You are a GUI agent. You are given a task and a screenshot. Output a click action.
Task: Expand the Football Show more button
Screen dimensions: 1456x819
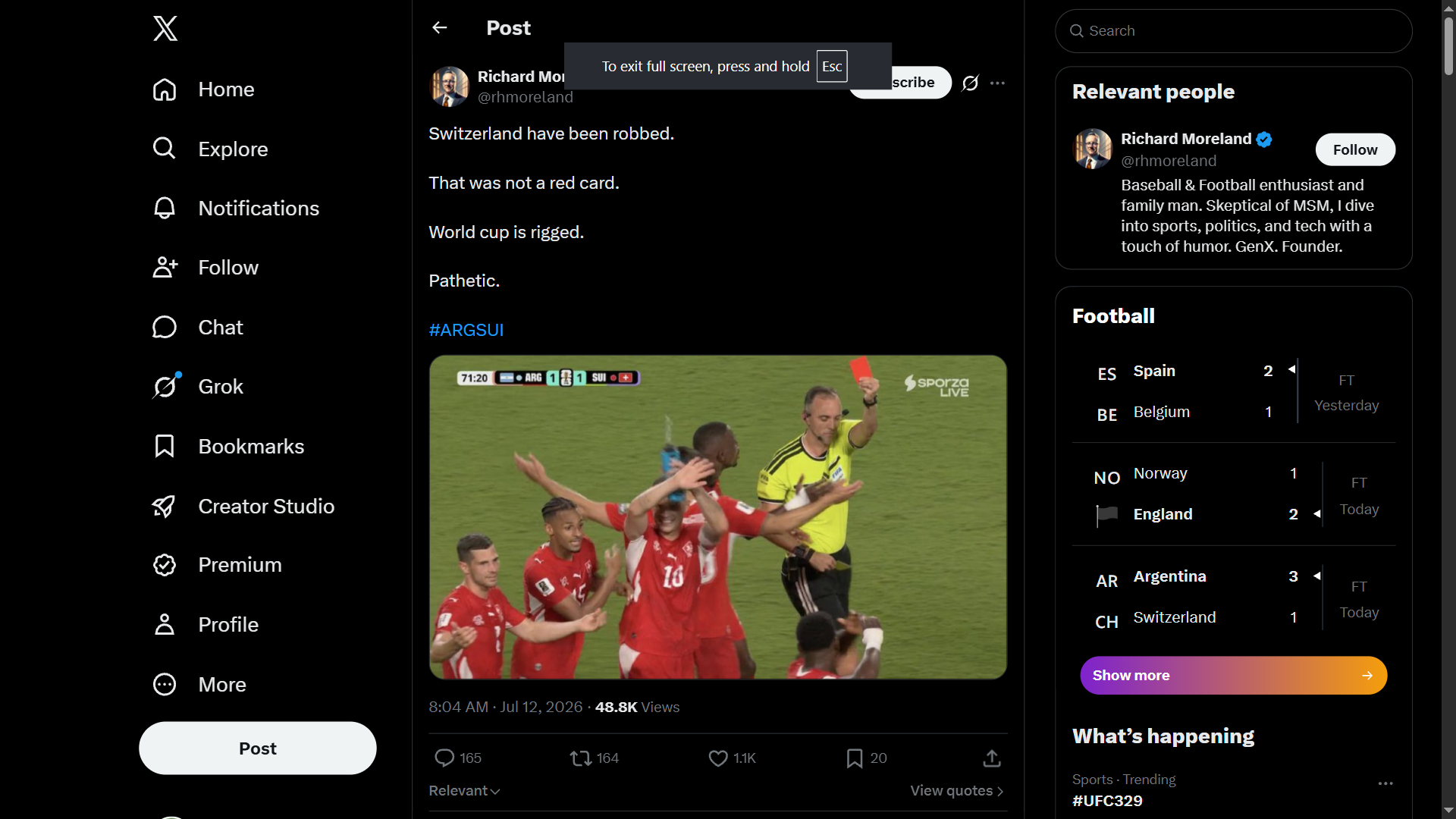1233,675
